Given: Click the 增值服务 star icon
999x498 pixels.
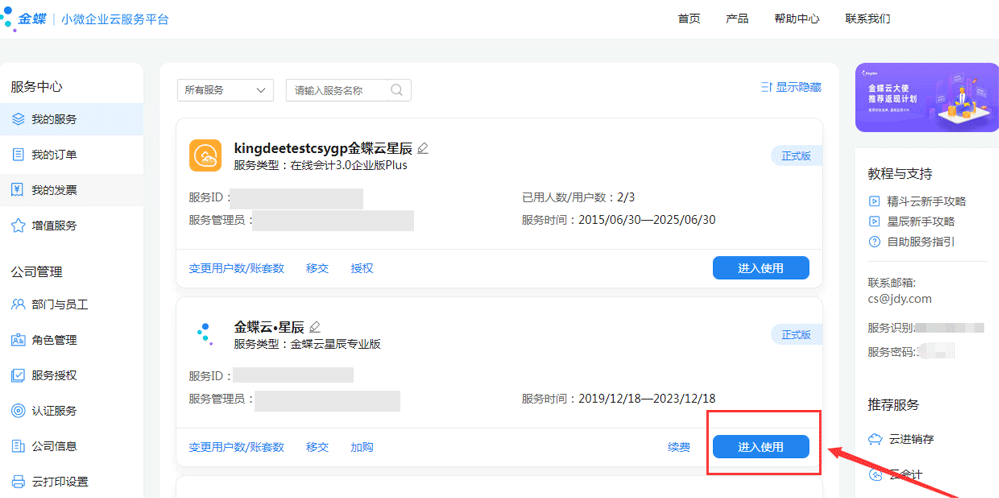Looking at the screenshot, I should pyautogui.click(x=18, y=225).
